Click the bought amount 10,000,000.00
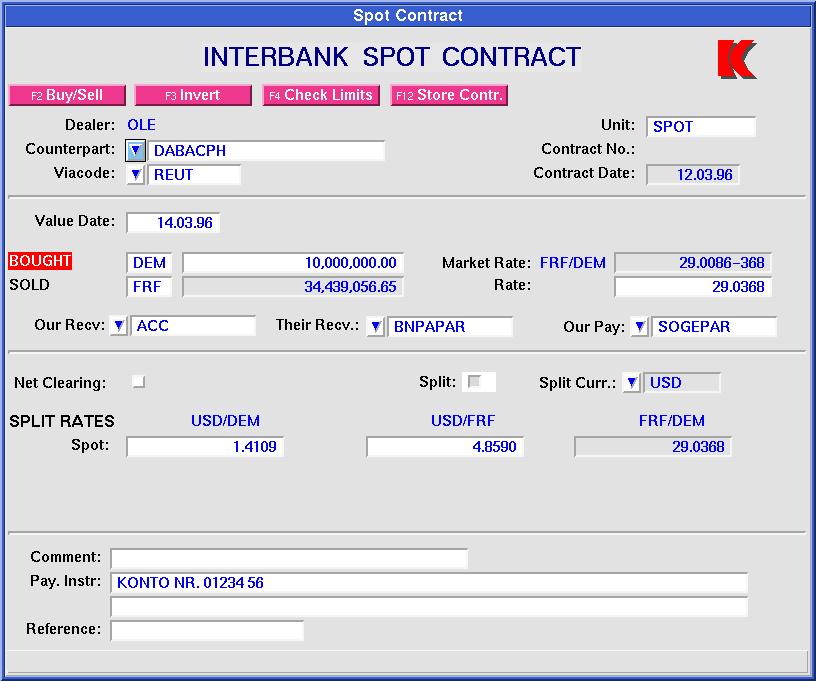 point(293,263)
